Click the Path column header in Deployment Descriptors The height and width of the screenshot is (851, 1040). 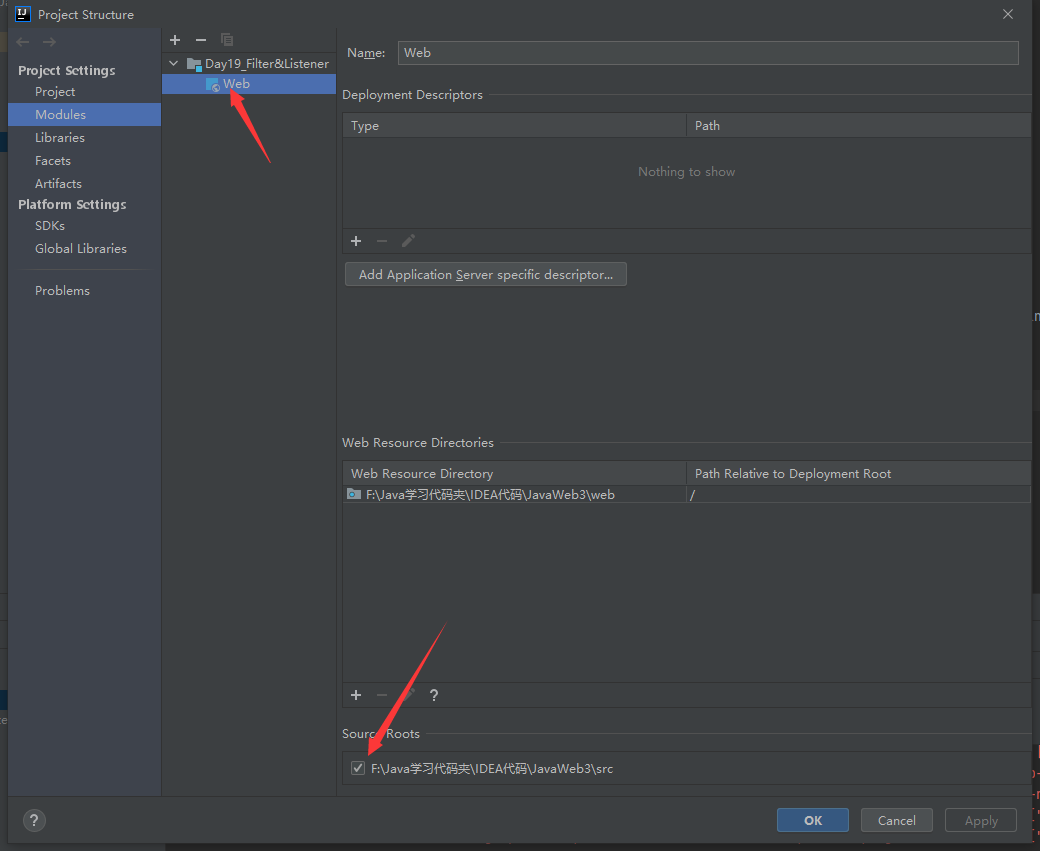coord(858,125)
